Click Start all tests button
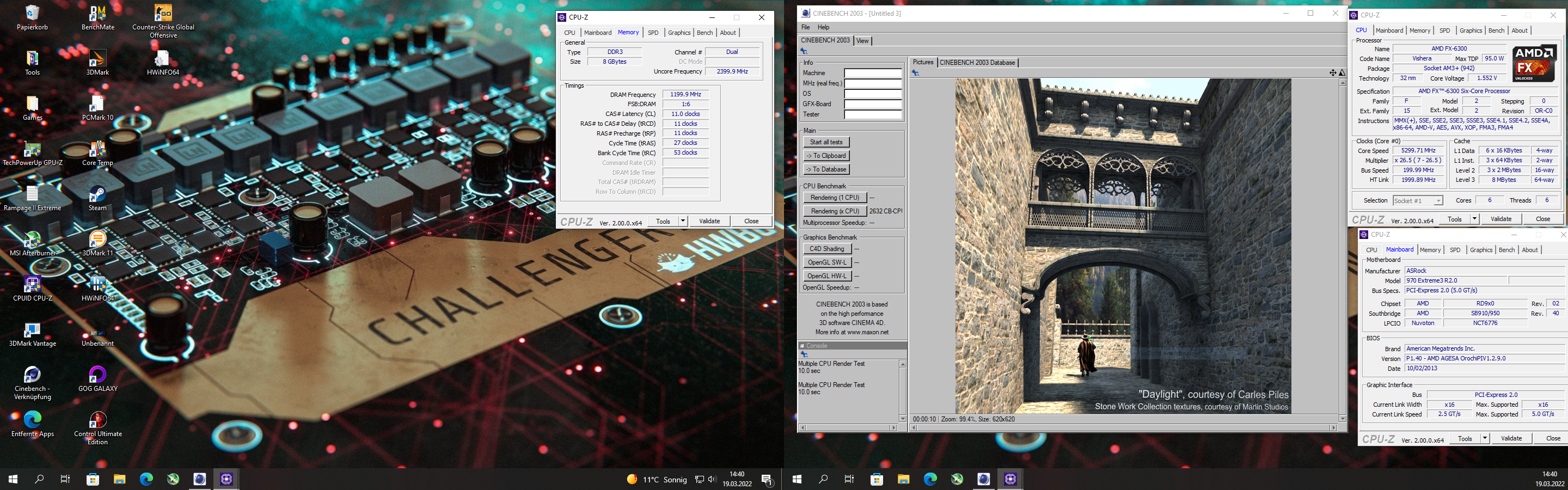The image size is (1568, 490). click(x=826, y=142)
